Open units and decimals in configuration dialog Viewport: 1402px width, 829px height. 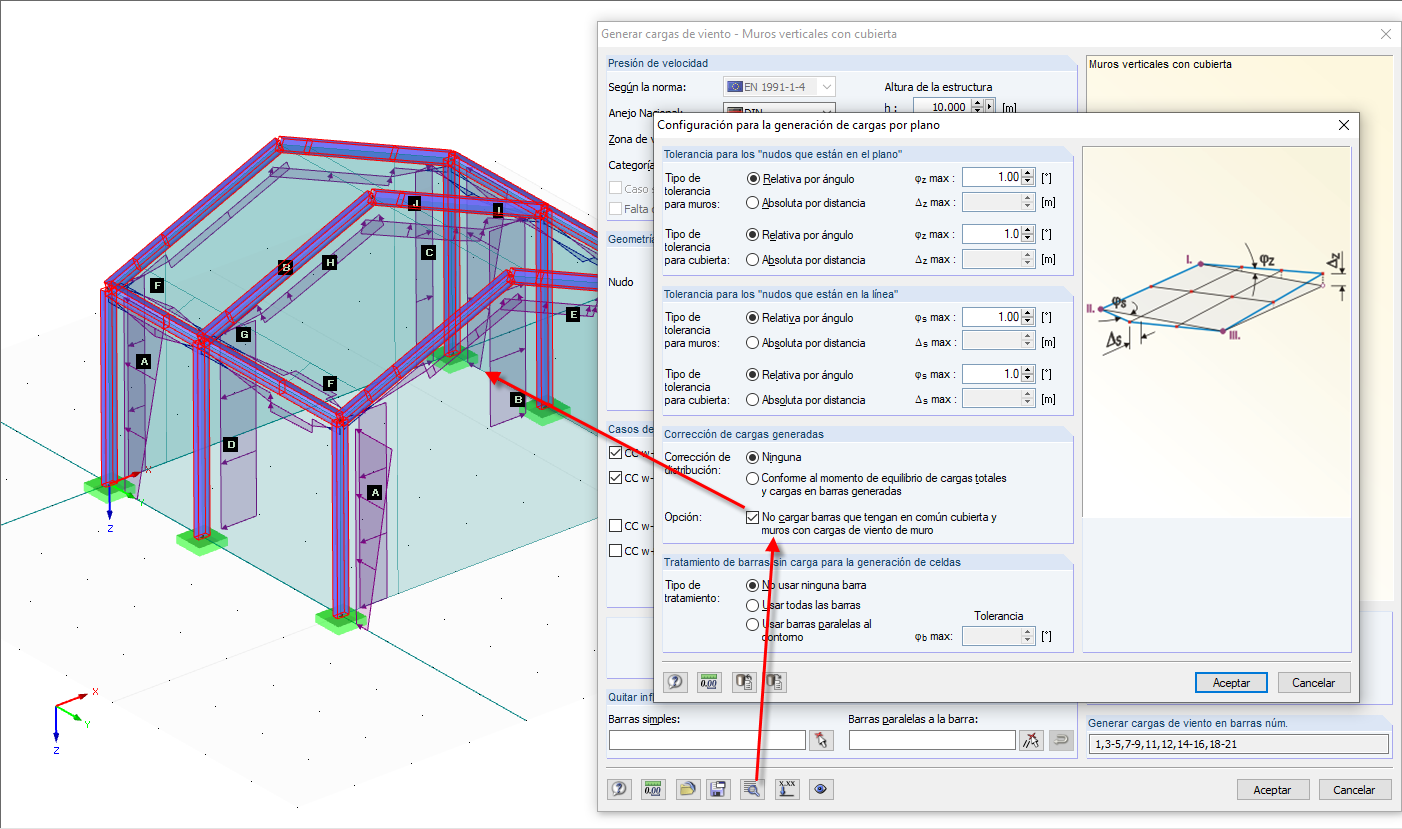709,682
